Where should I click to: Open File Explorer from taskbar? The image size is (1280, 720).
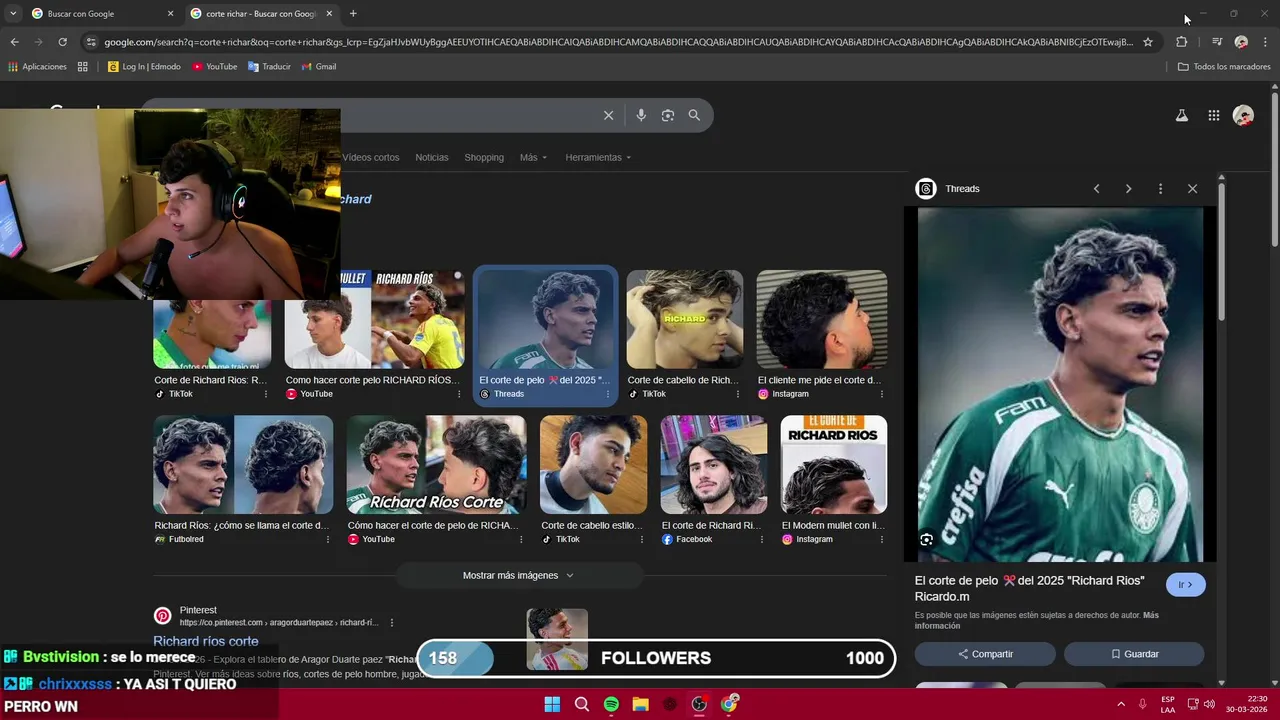(640, 704)
